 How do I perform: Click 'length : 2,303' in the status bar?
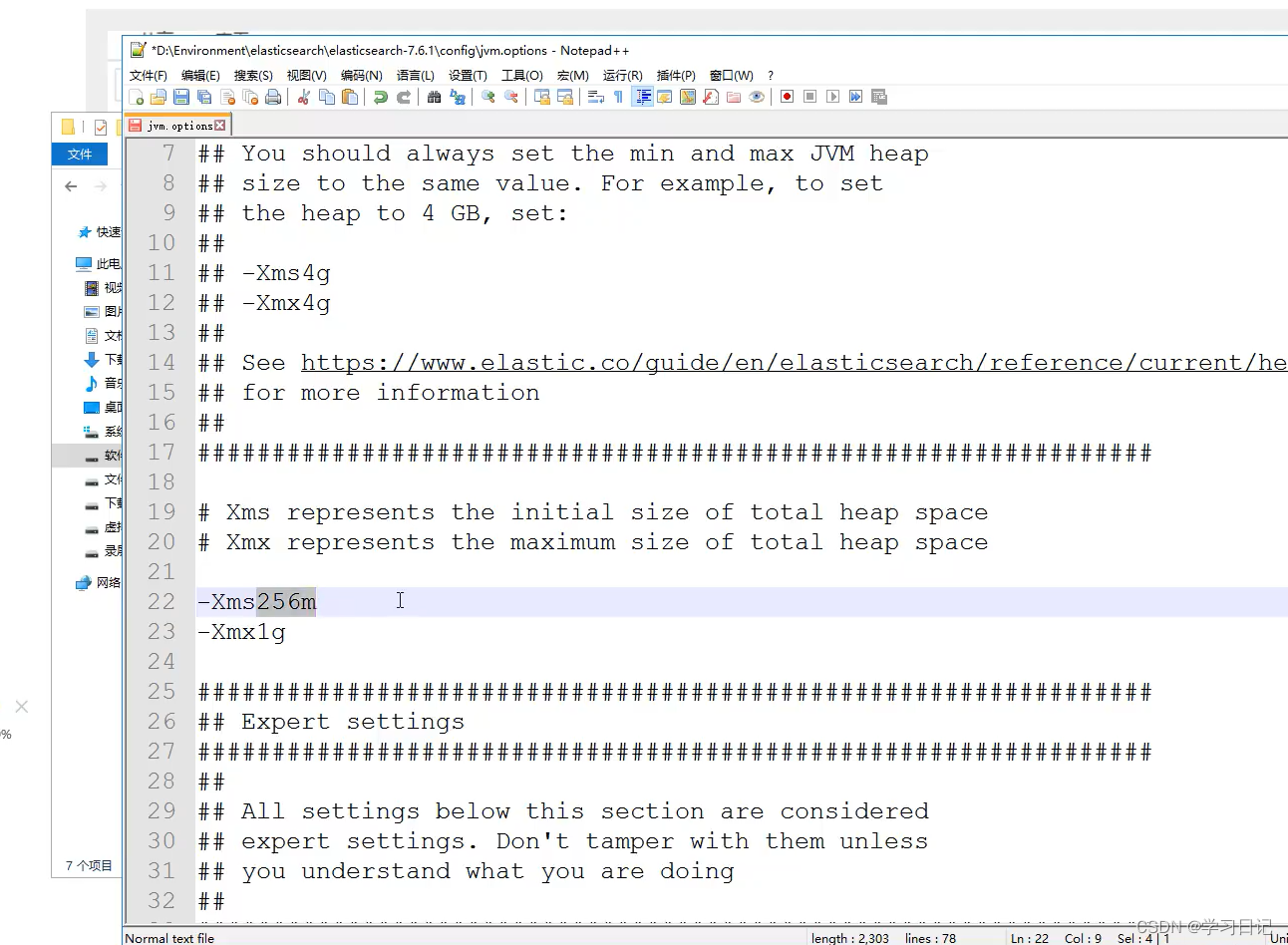(849, 938)
